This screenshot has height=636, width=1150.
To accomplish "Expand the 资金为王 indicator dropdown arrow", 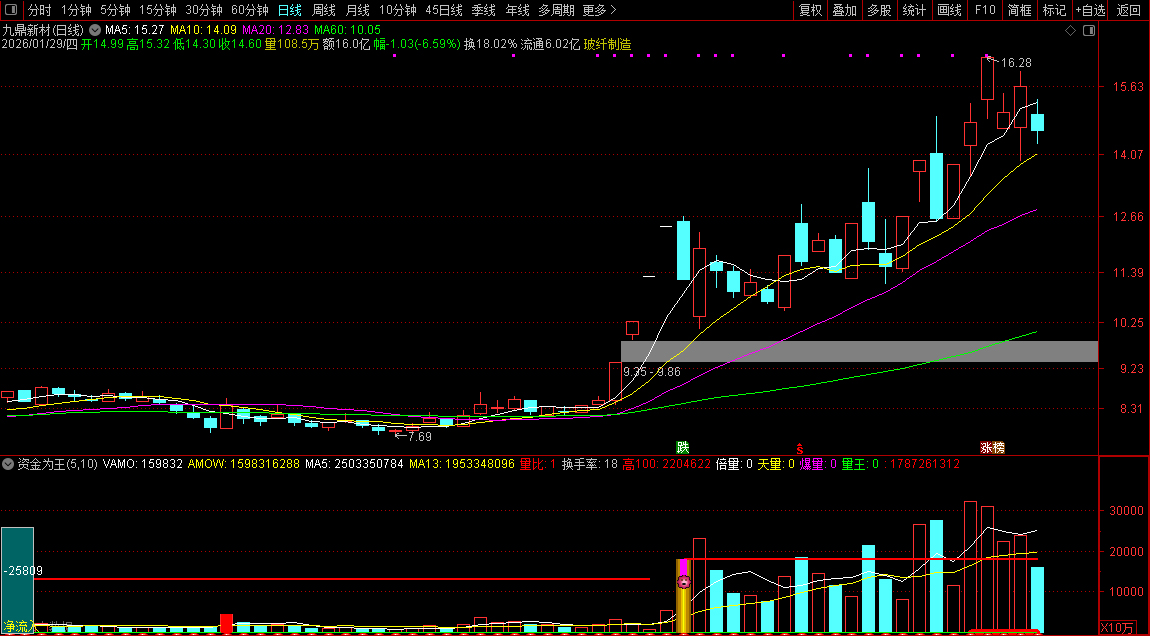I will pos(8,464).
